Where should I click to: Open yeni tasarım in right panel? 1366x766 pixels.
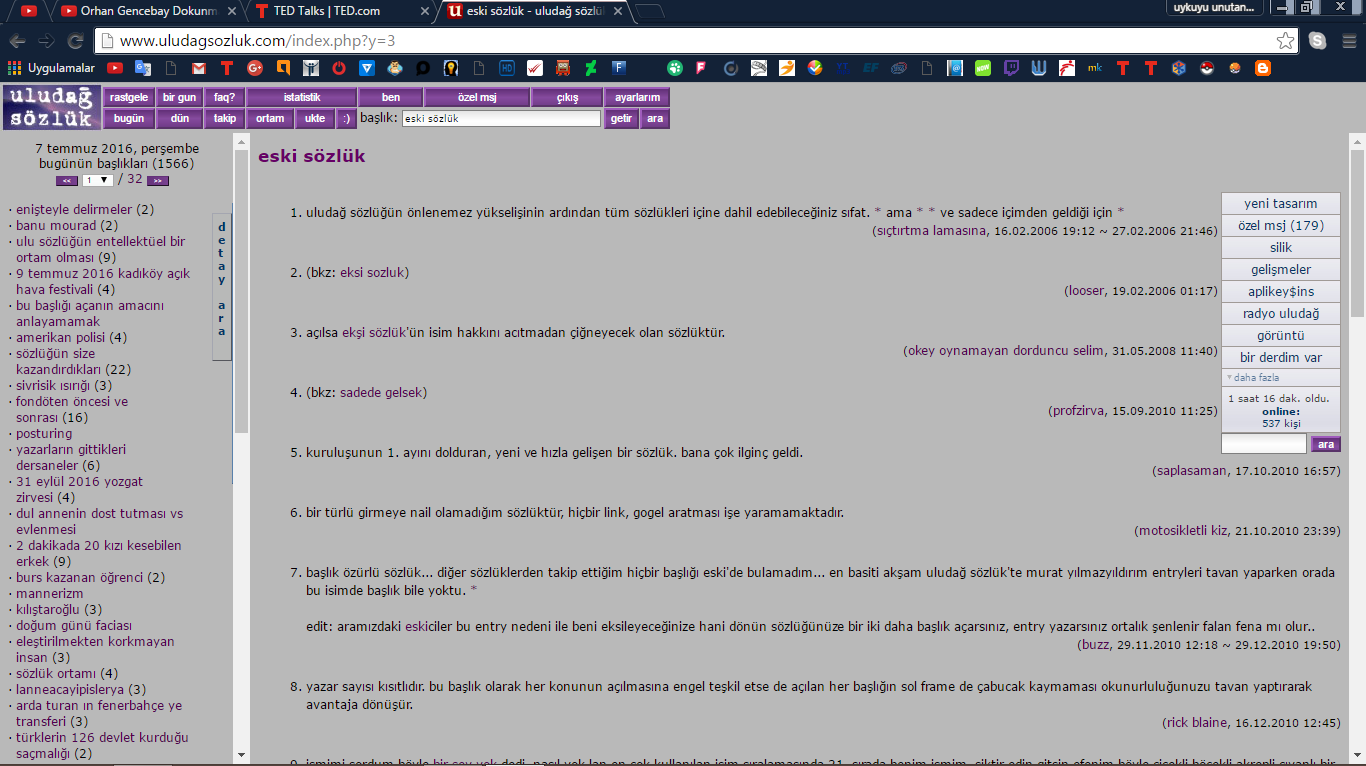1280,203
